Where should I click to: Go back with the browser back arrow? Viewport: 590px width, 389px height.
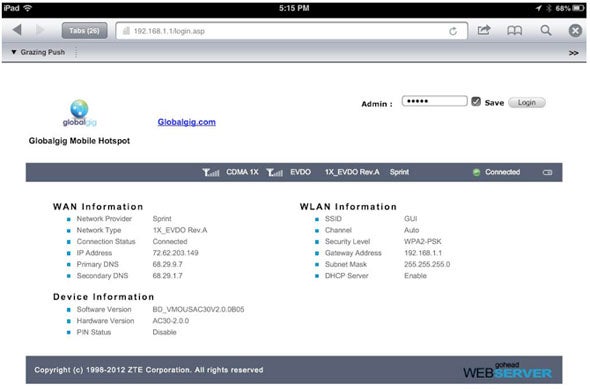pos(17,30)
